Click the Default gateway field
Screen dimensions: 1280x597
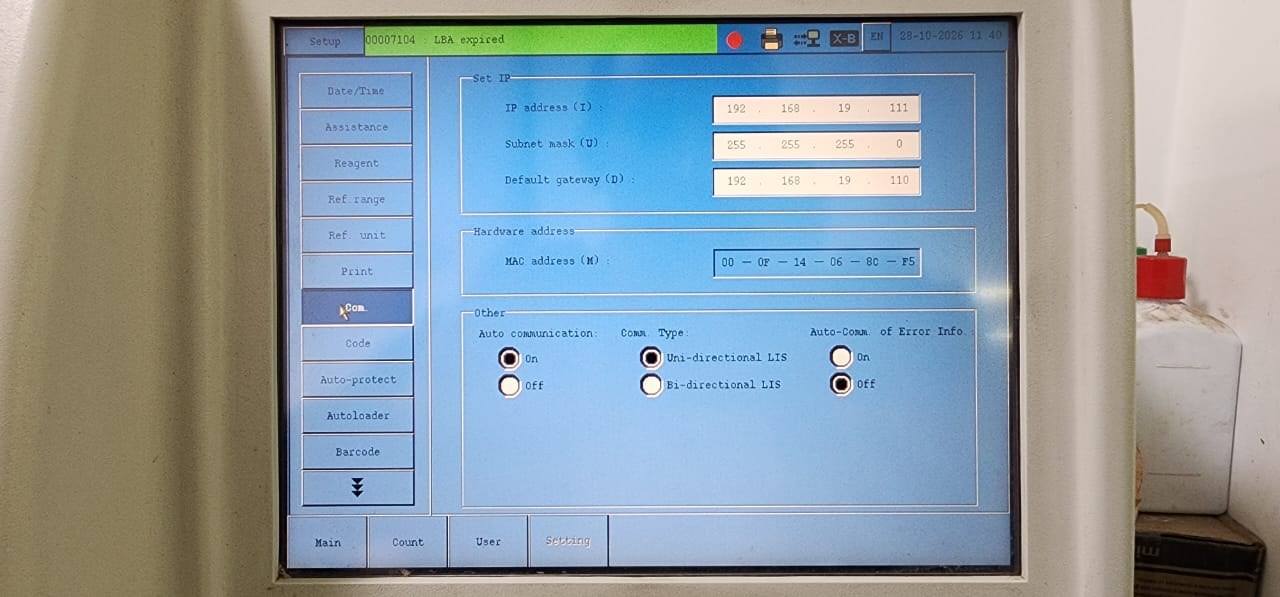pos(816,181)
